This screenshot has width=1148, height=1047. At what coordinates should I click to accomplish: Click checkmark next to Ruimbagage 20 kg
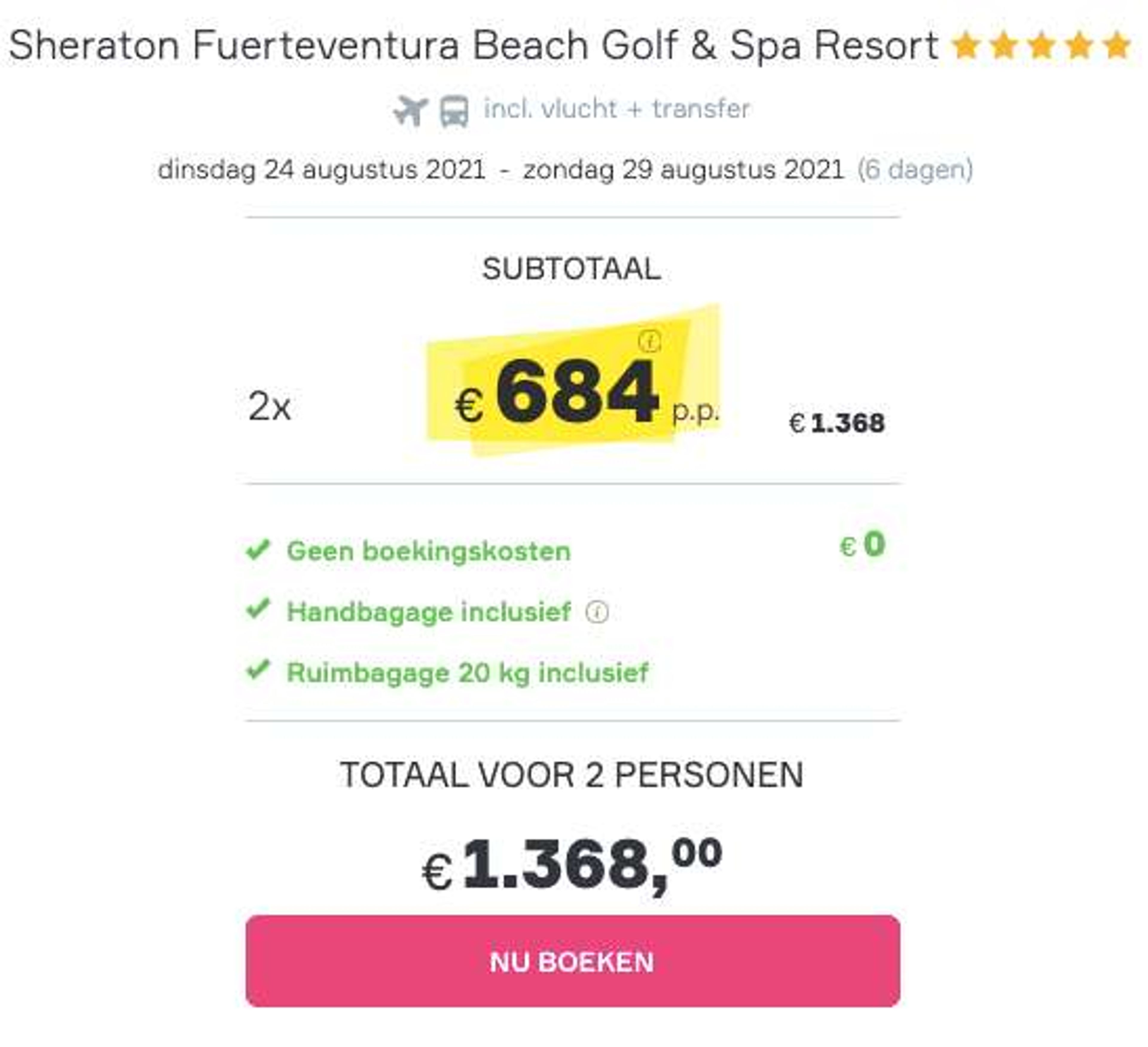(257, 670)
